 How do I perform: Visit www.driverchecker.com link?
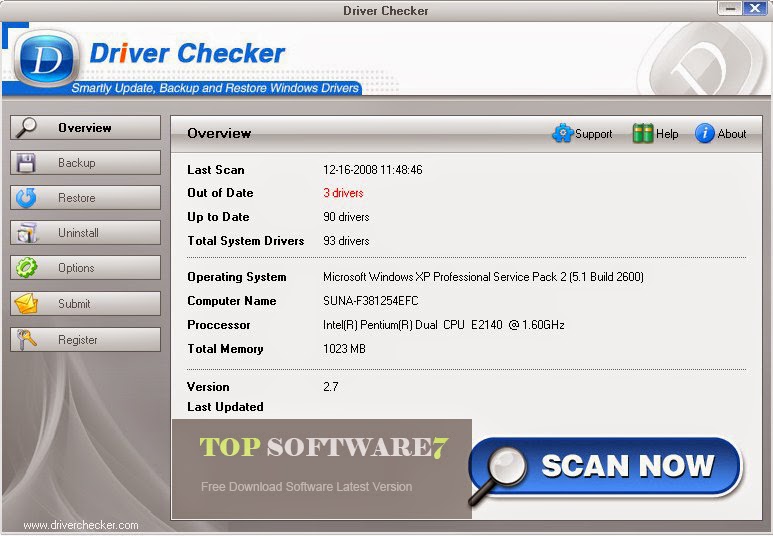81,525
